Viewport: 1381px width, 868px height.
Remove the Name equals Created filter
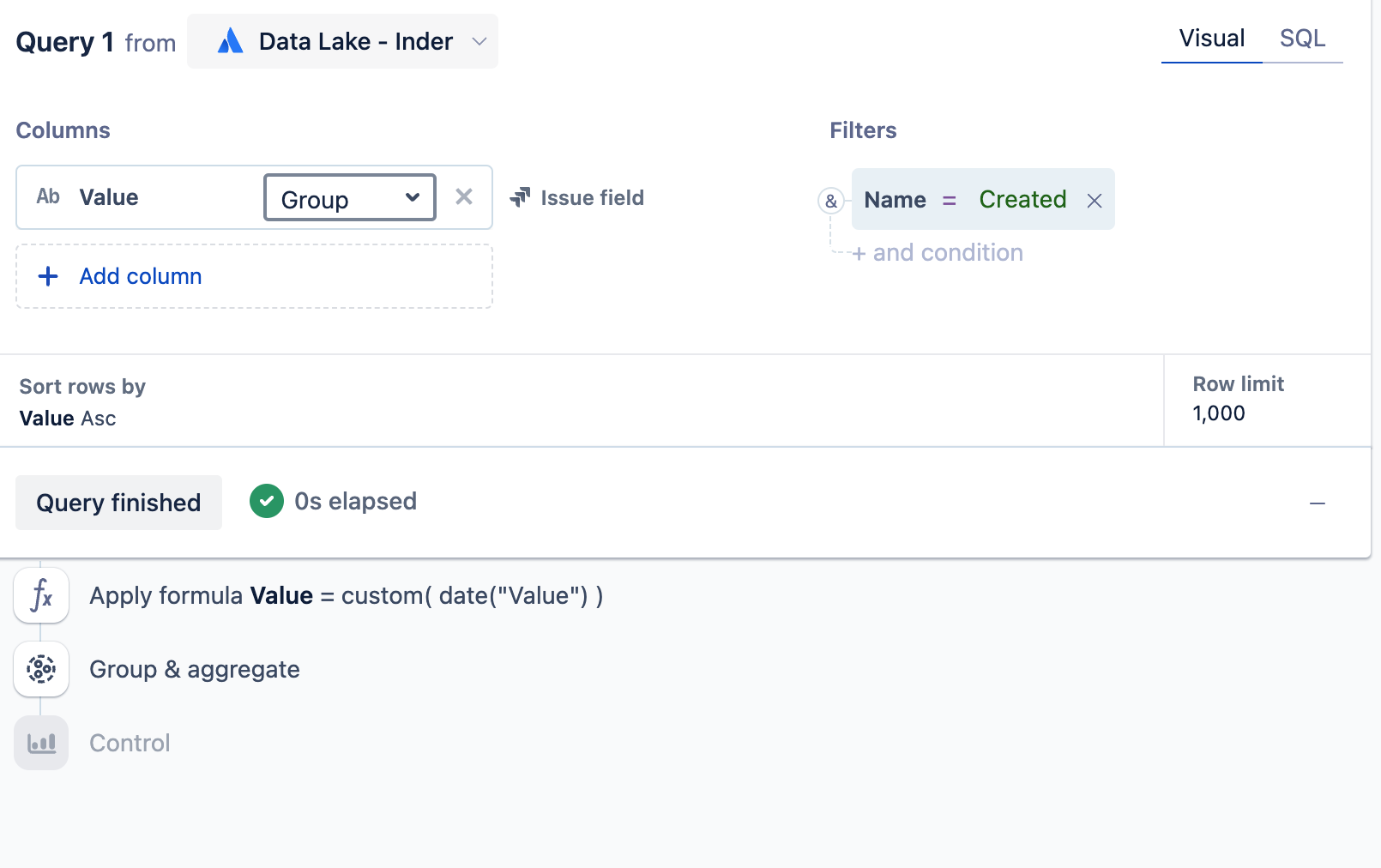1095,200
